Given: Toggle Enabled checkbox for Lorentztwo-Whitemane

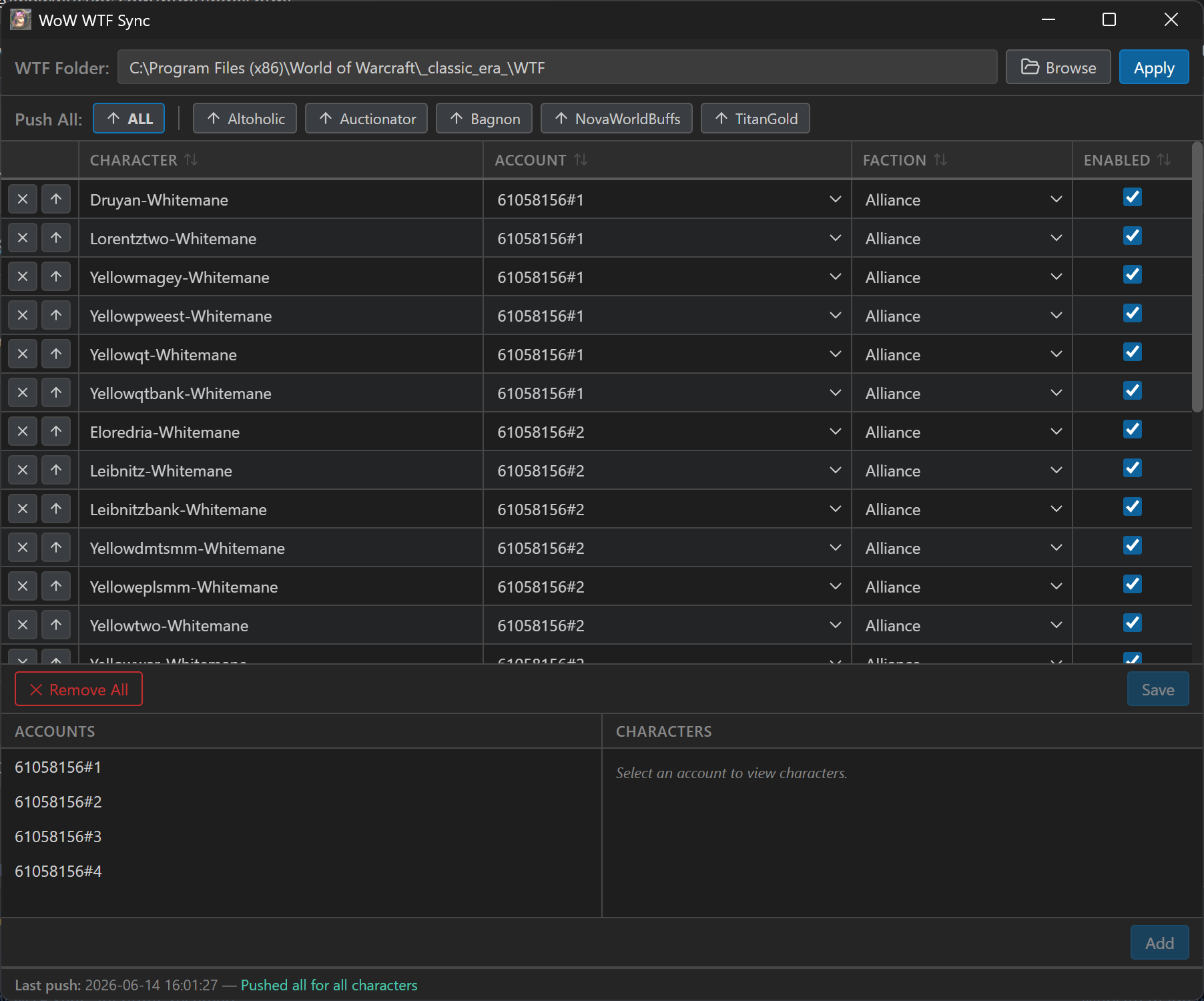Looking at the screenshot, I should point(1133,236).
